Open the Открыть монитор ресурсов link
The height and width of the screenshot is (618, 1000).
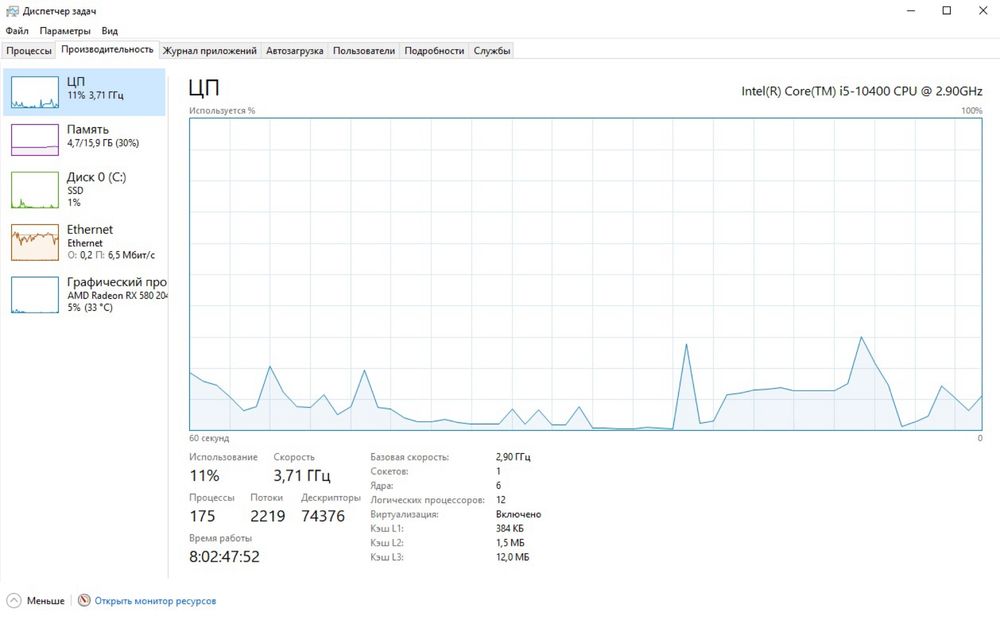pyautogui.click(x=155, y=601)
